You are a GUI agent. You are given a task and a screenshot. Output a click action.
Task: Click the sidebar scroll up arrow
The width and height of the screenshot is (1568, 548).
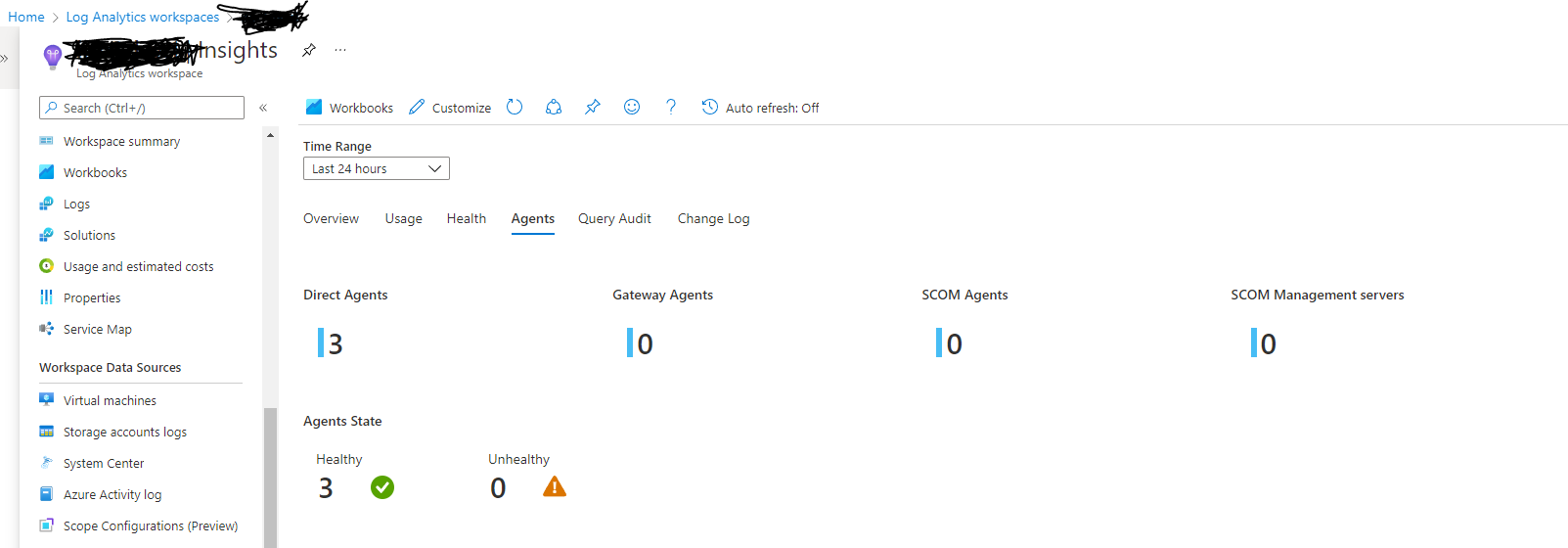tap(270, 135)
